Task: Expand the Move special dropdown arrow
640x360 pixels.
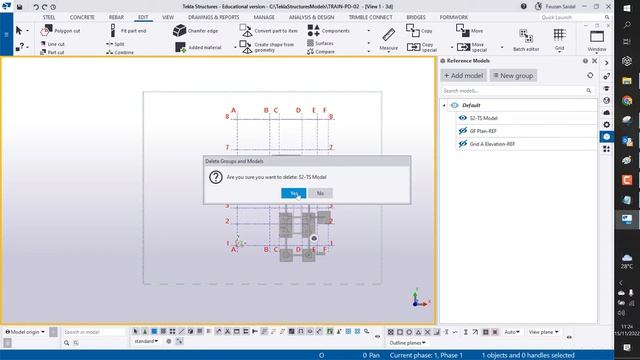Action: coord(502,47)
